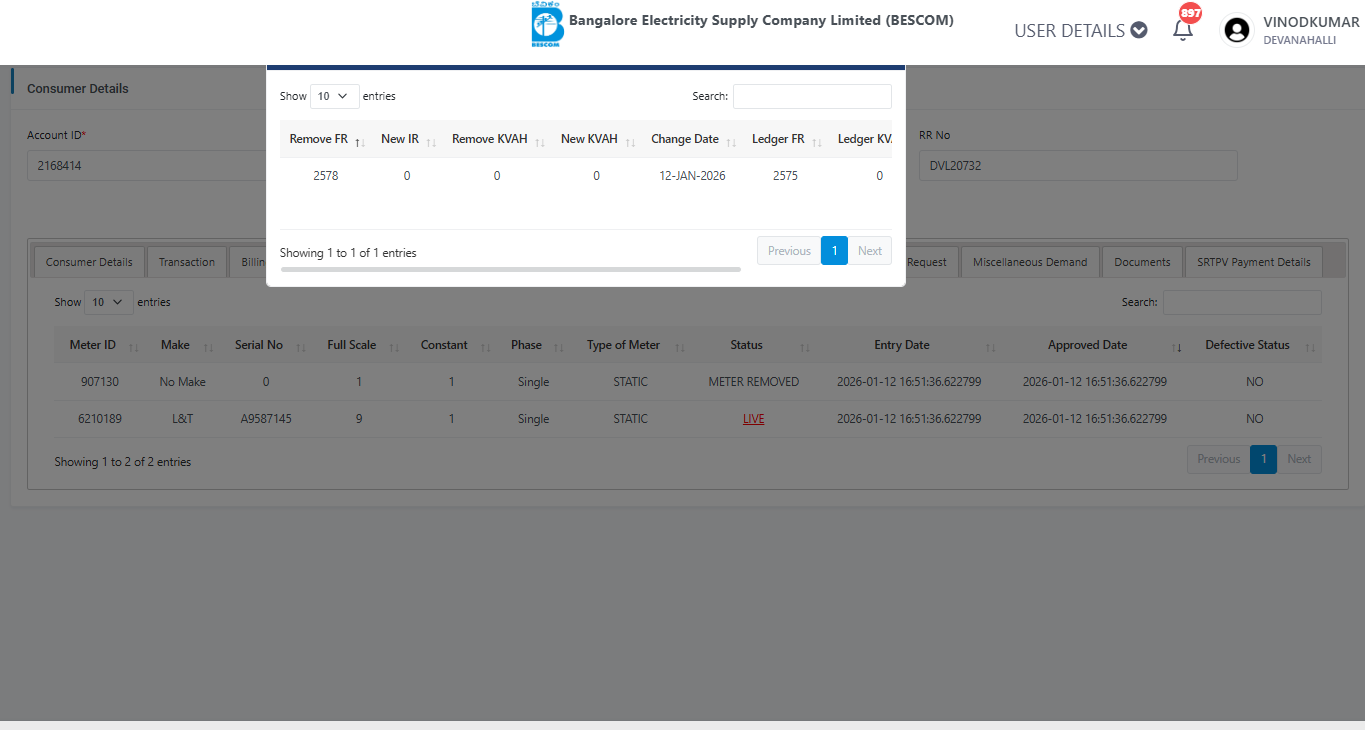Screen dimensions: 1365x730
Task: Click Next button in modal pagination
Action: pyautogui.click(x=869, y=251)
